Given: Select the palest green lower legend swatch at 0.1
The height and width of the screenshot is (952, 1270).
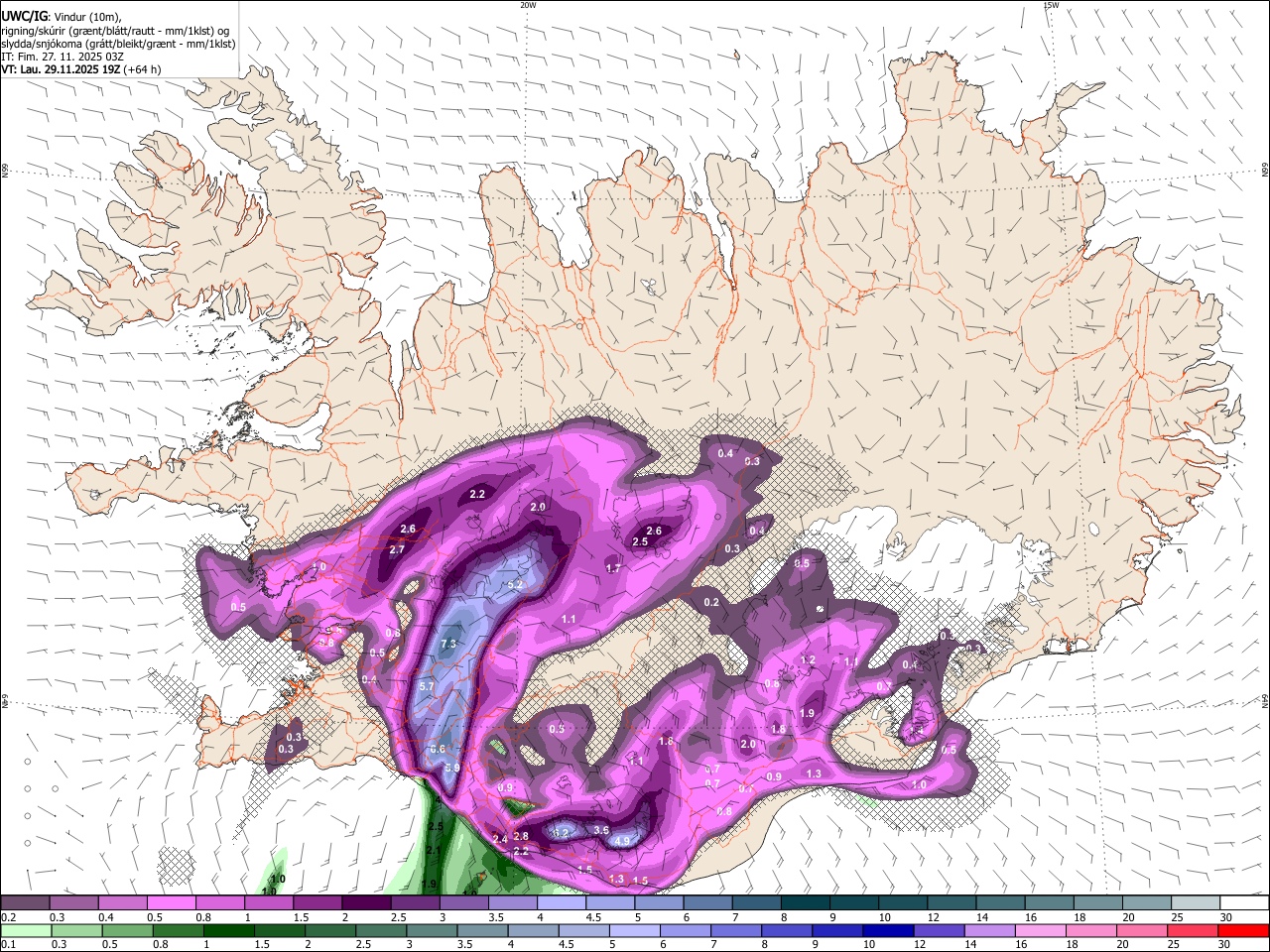Looking at the screenshot, I should (x=25, y=931).
